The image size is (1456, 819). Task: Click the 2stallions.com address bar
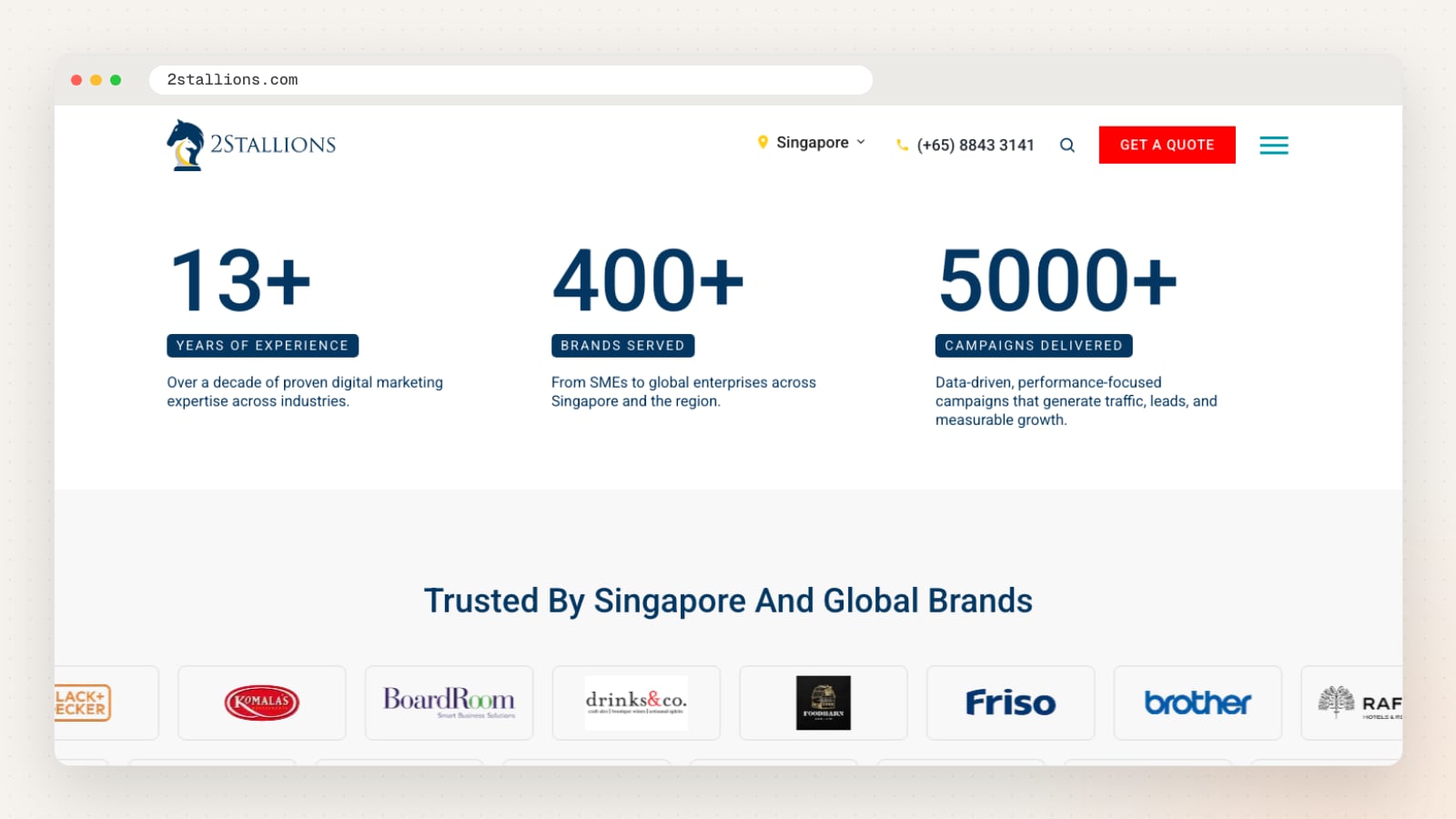pyautogui.click(x=511, y=80)
